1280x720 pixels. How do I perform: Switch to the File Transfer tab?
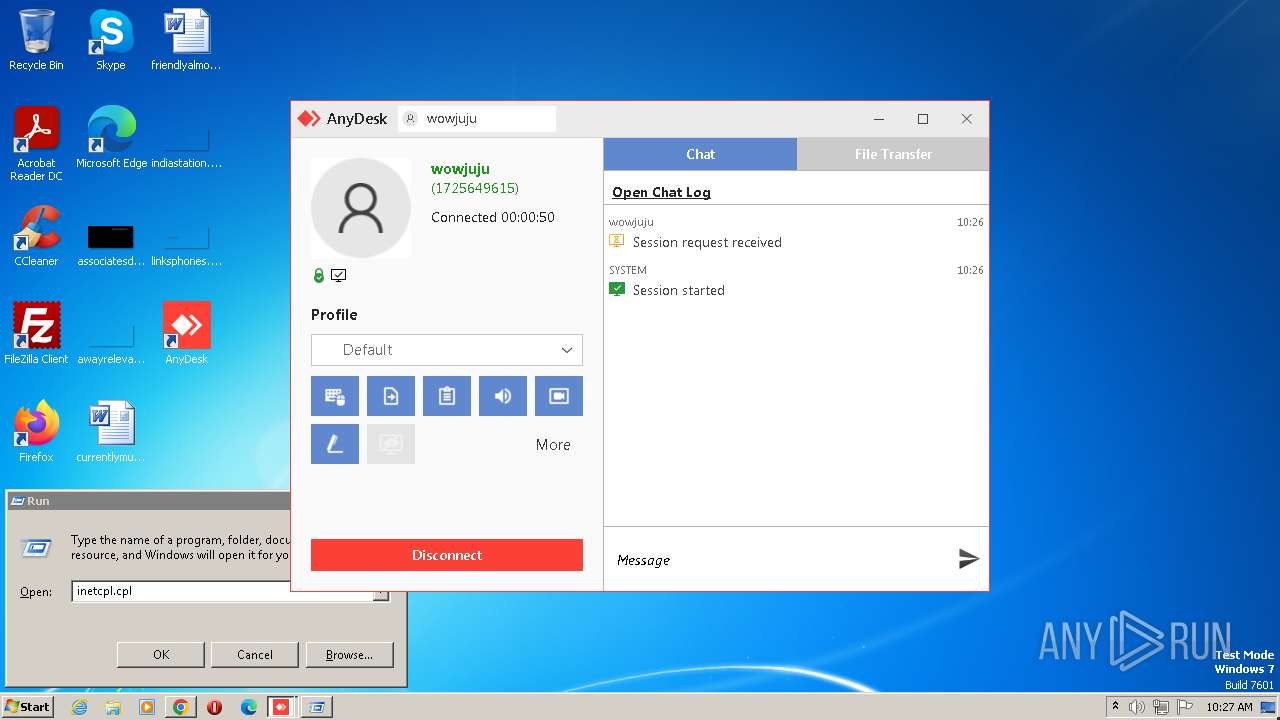coord(893,154)
